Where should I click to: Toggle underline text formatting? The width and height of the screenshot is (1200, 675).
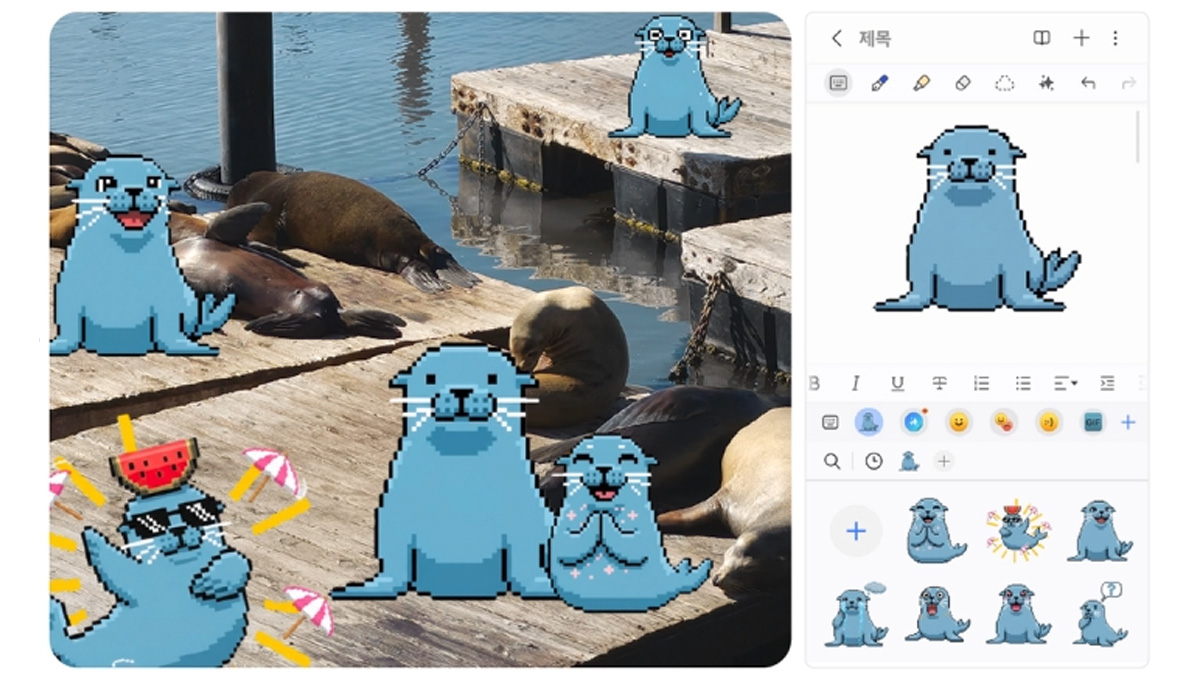click(897, 383)
